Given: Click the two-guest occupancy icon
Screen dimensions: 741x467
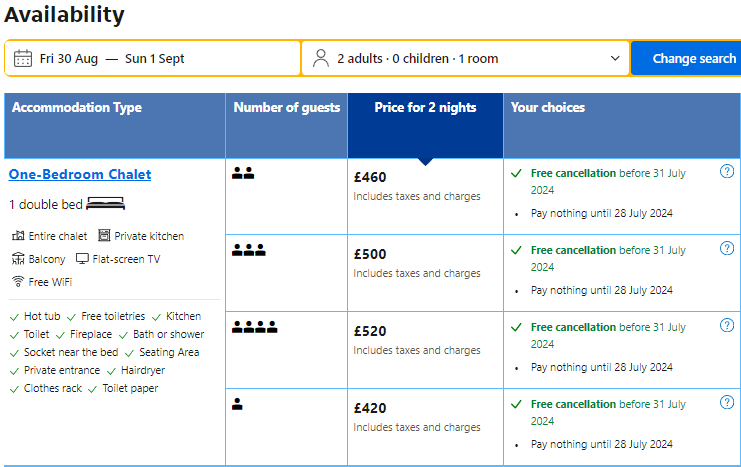Looking at the screenshot, I should pos(243,173).
